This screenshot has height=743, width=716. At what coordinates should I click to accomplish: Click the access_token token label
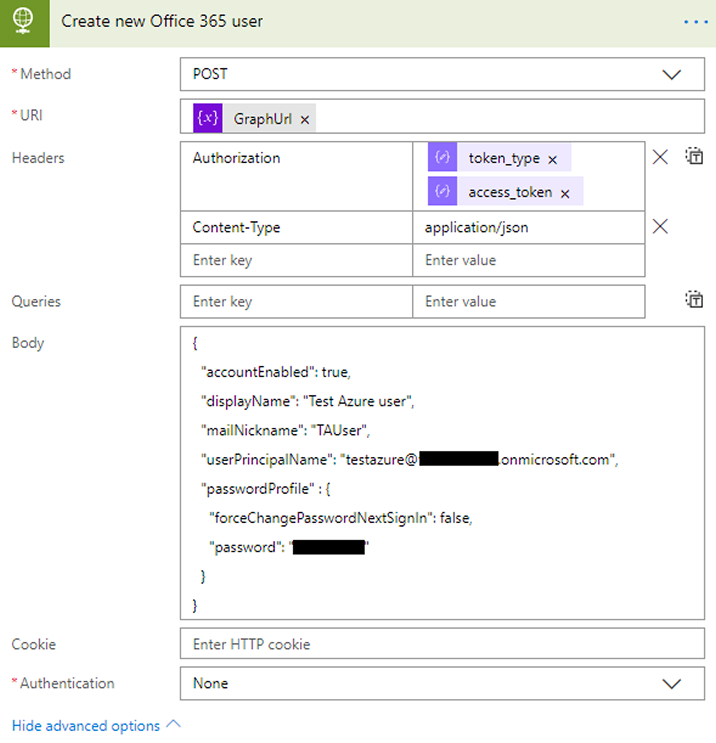pyautogui.click(x=510, y=192)
